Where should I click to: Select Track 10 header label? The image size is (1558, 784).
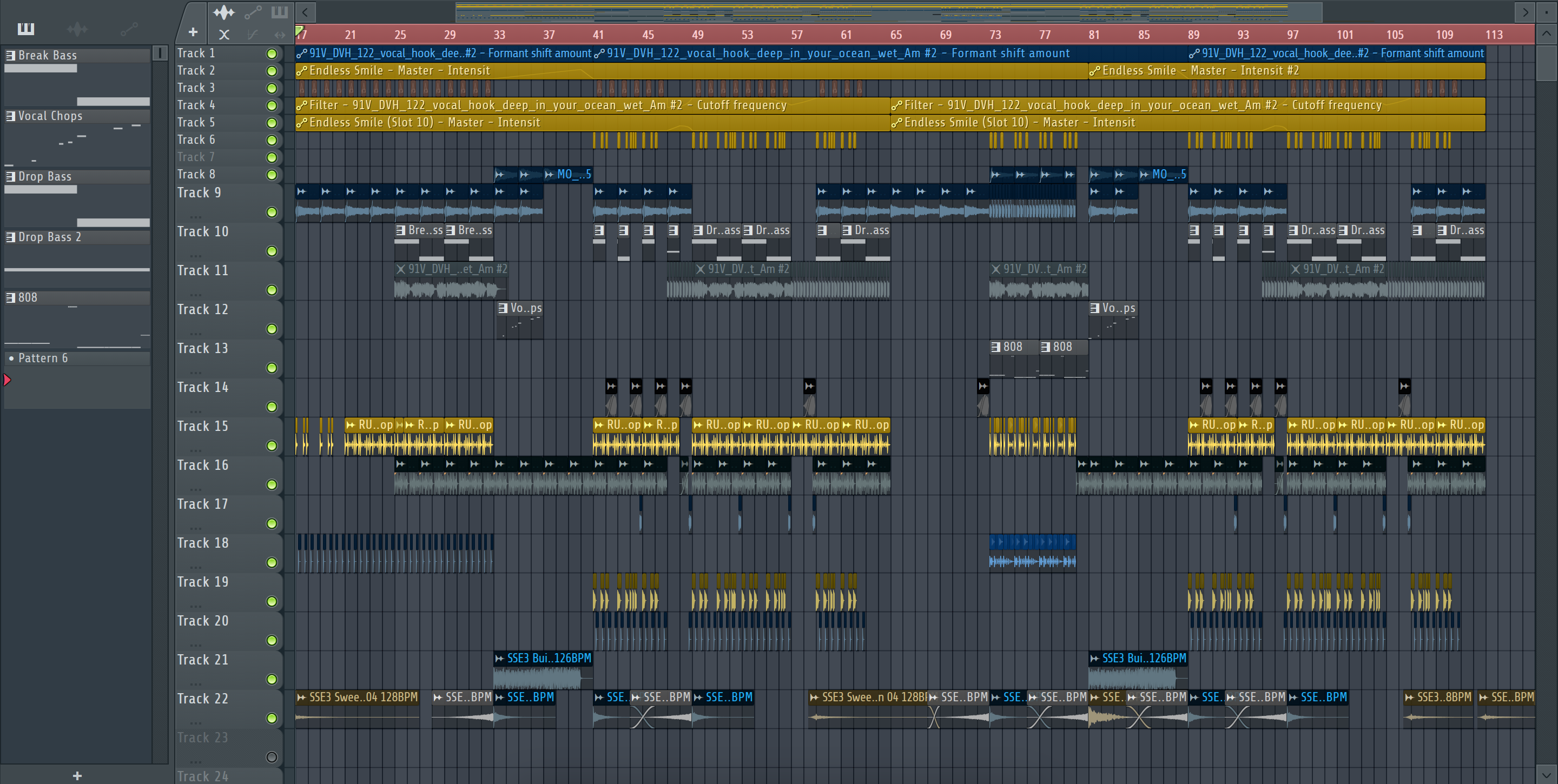point(203,231)
